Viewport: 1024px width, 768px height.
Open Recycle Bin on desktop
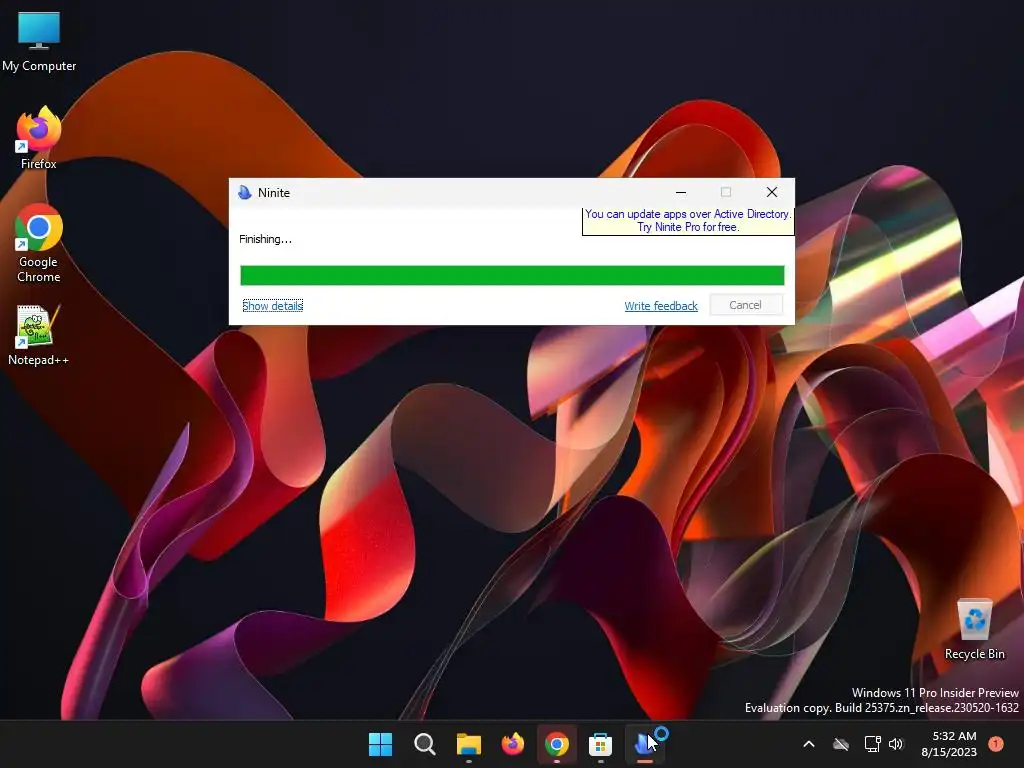pyautogui.click(x=974, y=629)
